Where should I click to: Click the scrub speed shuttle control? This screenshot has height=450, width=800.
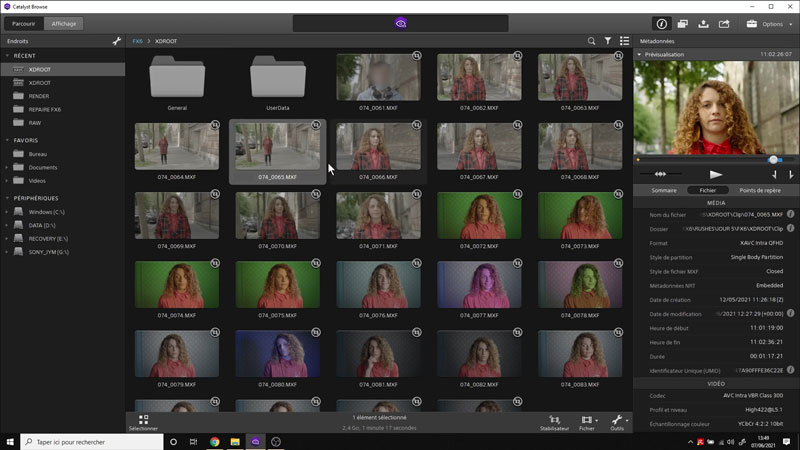tap(660, 174)
